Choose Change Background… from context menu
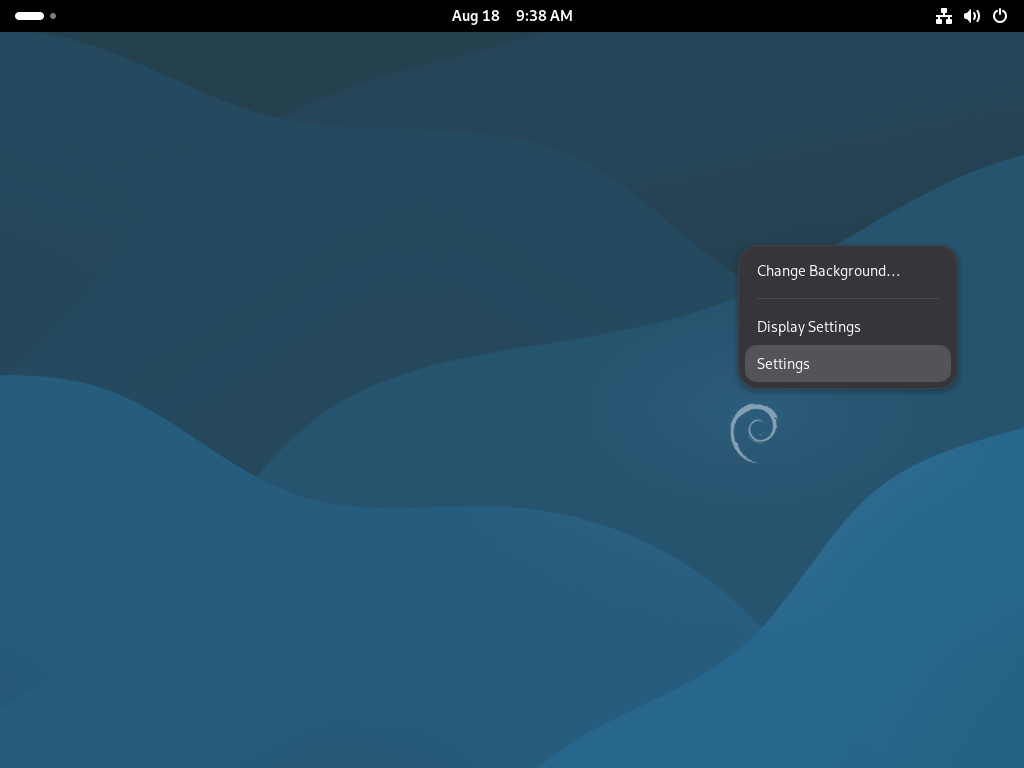 click(x=847, y=271)
